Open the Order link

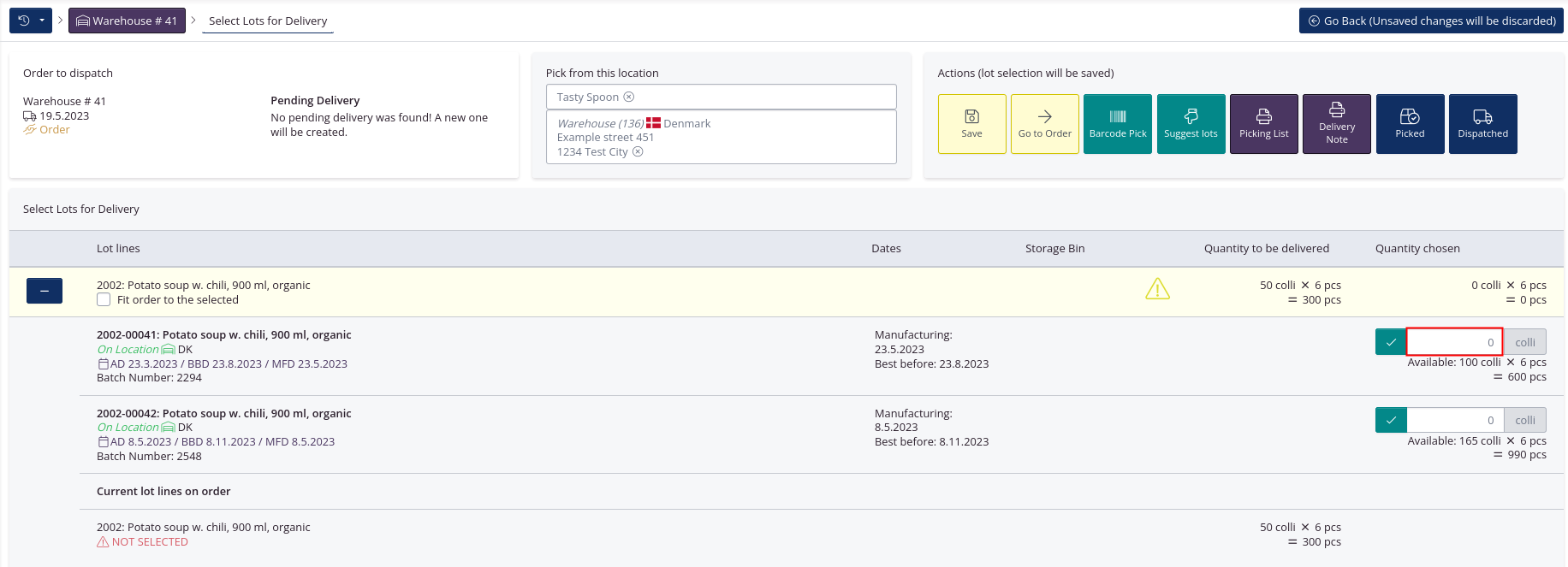(x=54, y=130)
